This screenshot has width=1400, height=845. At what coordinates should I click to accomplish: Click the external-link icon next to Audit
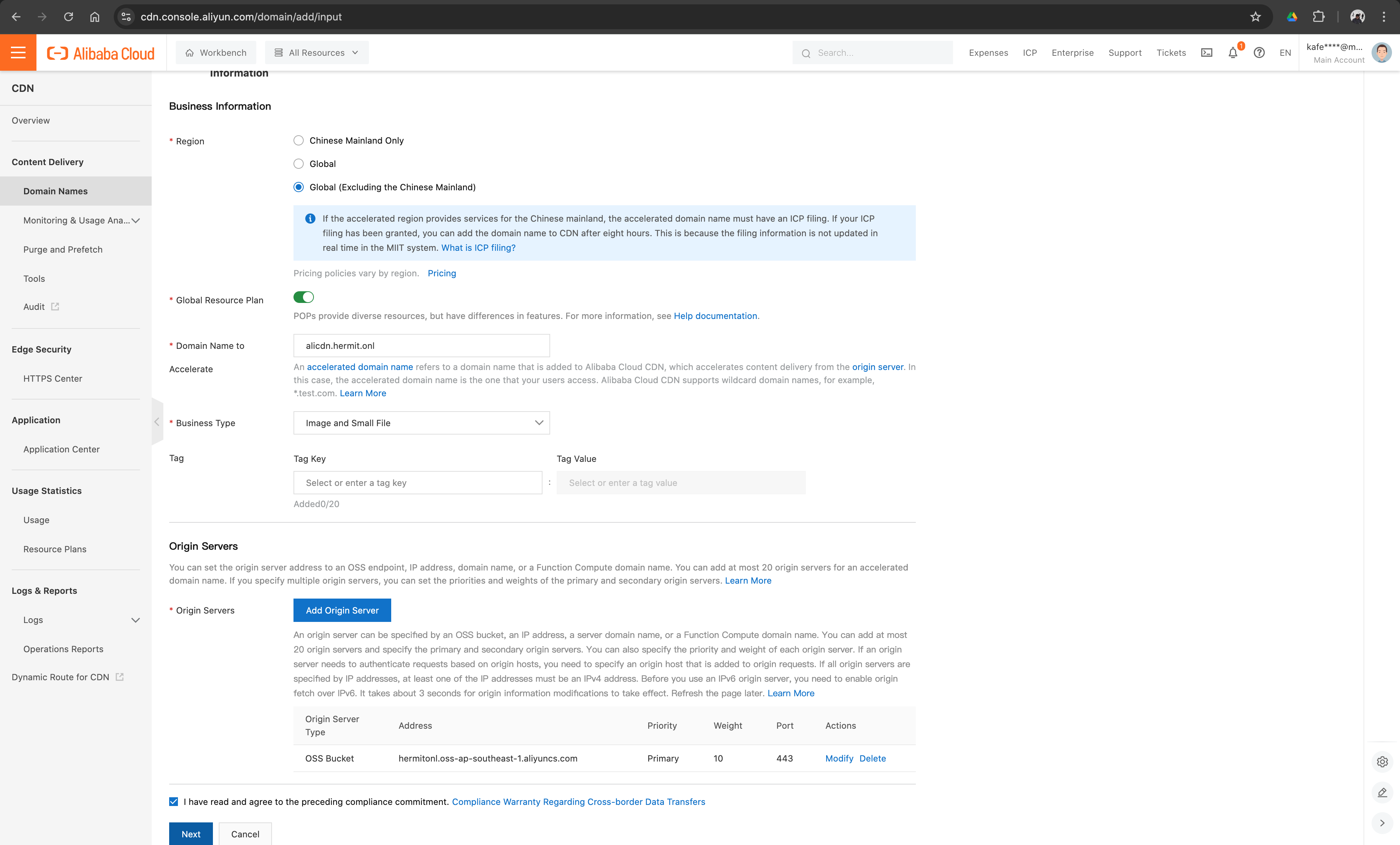(55, 306)
